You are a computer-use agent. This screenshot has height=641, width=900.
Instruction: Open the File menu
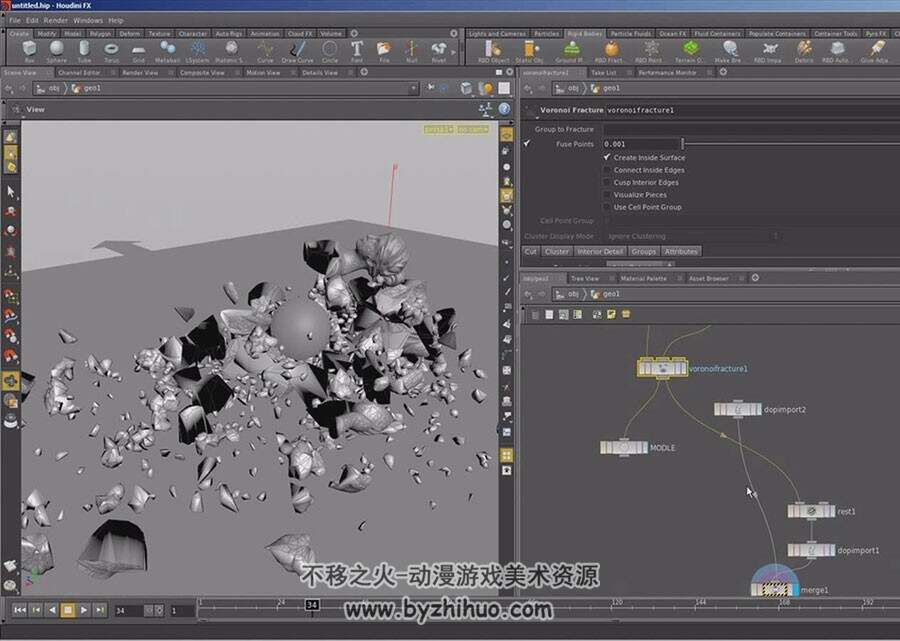[x=15, y=20]
